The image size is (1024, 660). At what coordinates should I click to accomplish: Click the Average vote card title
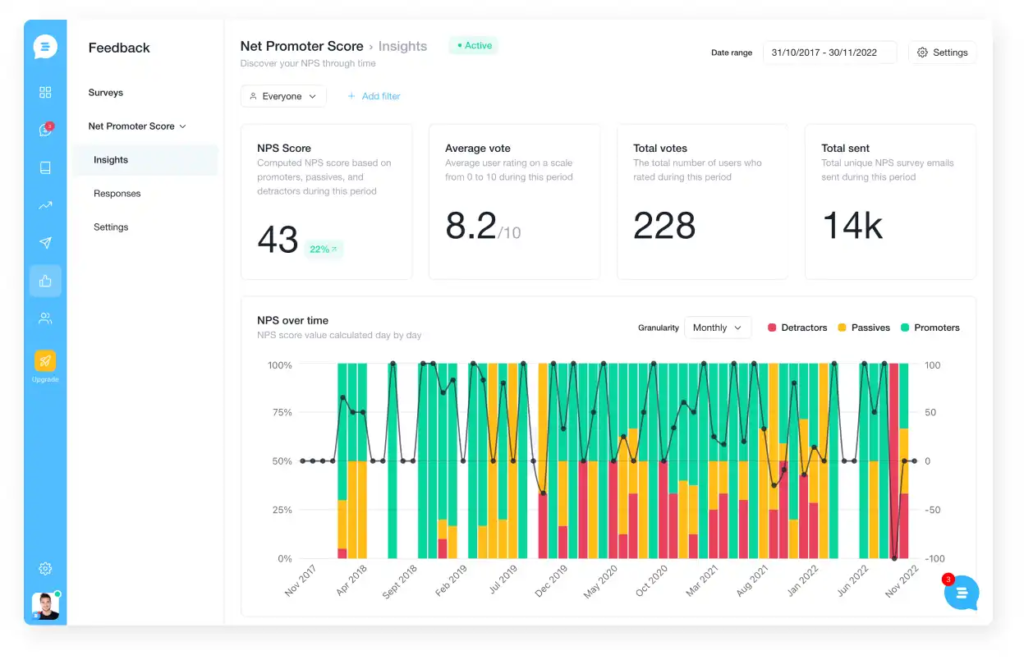coord(477,148)
